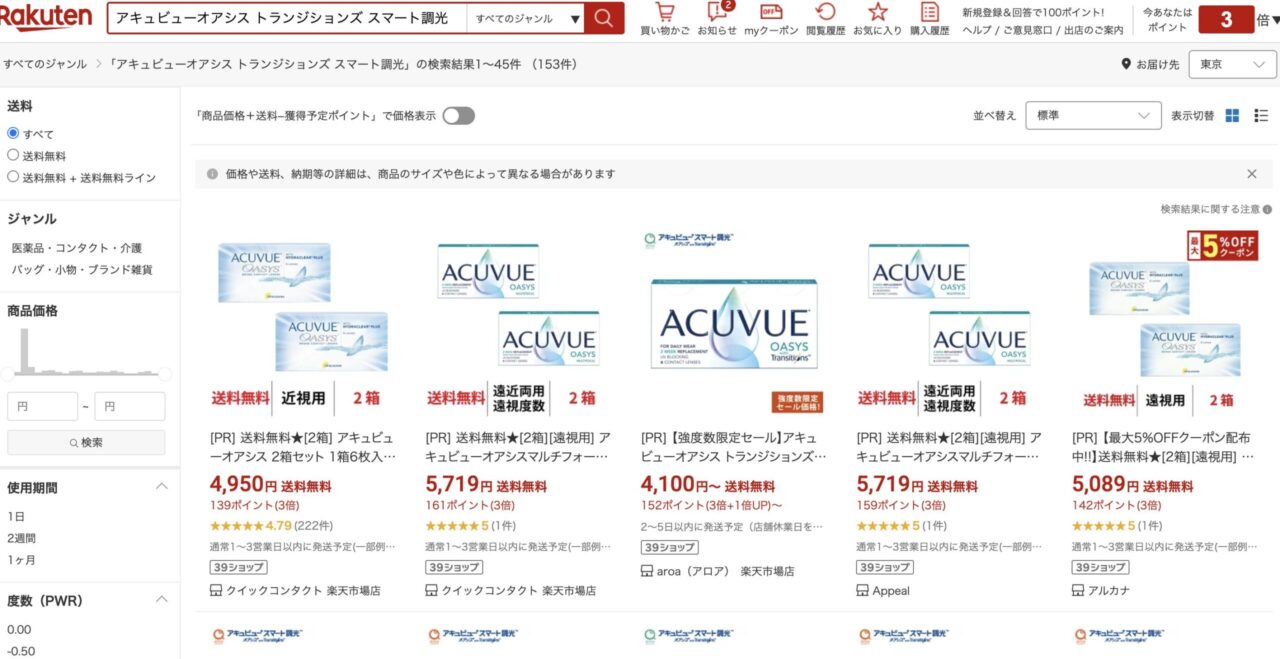Click the main search text field
The image size is (1280, 659).
click(286, 18)
